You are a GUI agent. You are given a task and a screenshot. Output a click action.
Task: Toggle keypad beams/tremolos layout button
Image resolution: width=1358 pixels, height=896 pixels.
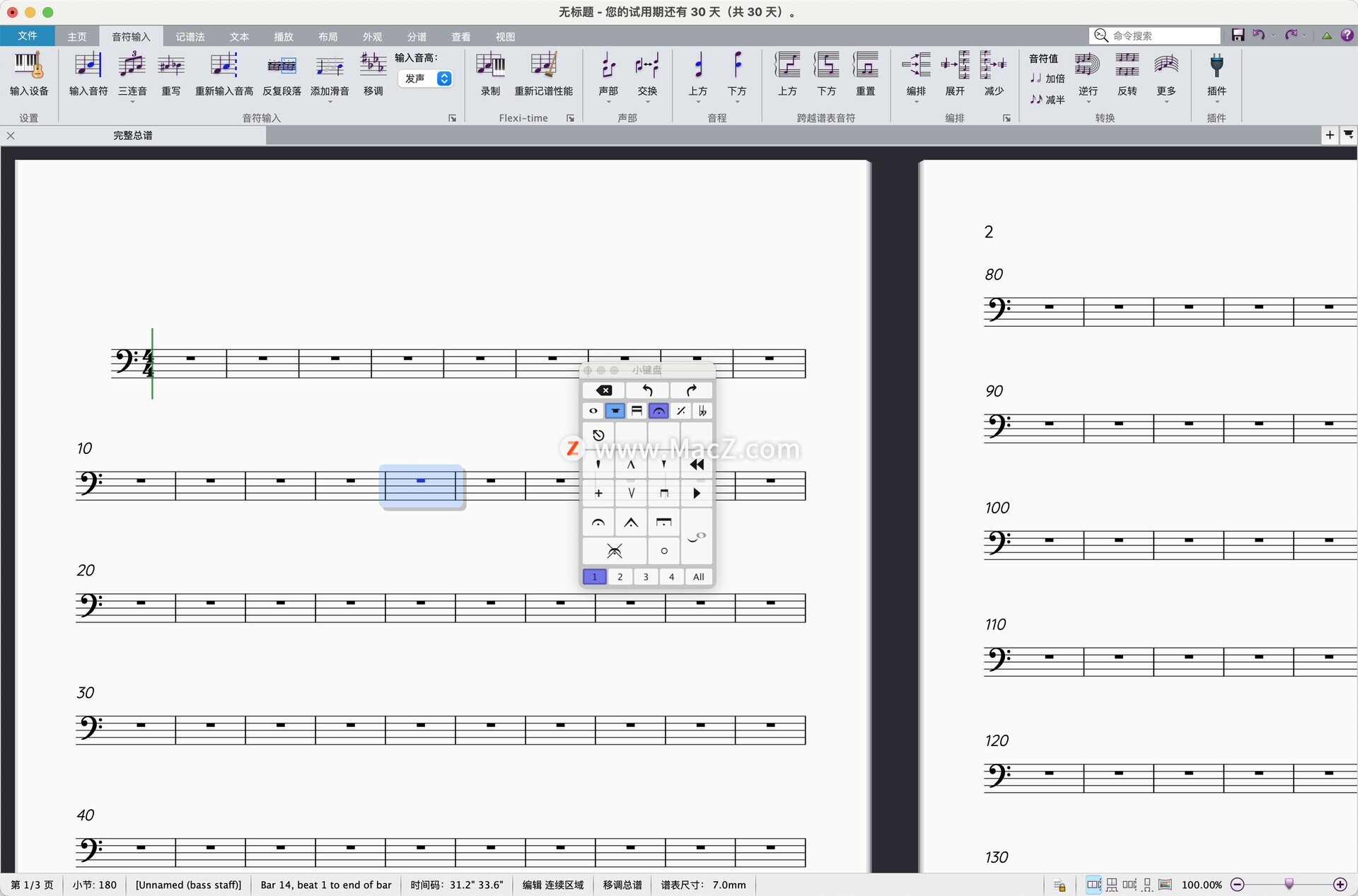pyautogui.click(x=637, y=411)
